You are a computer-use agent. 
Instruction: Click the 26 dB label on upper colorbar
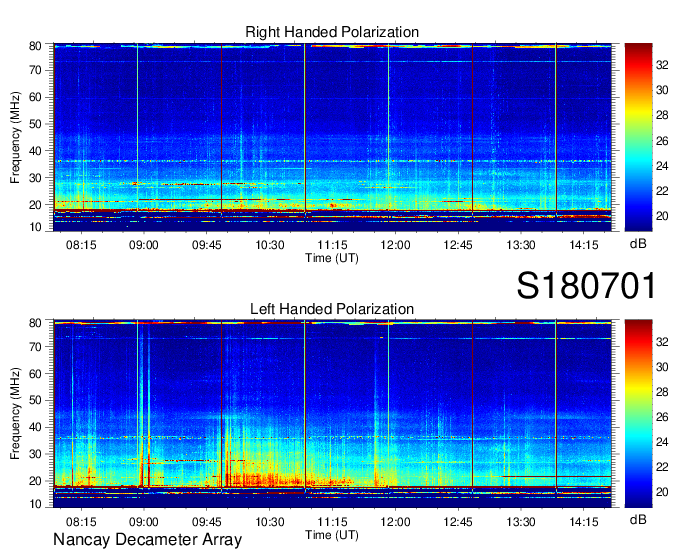tap(662, 141)
